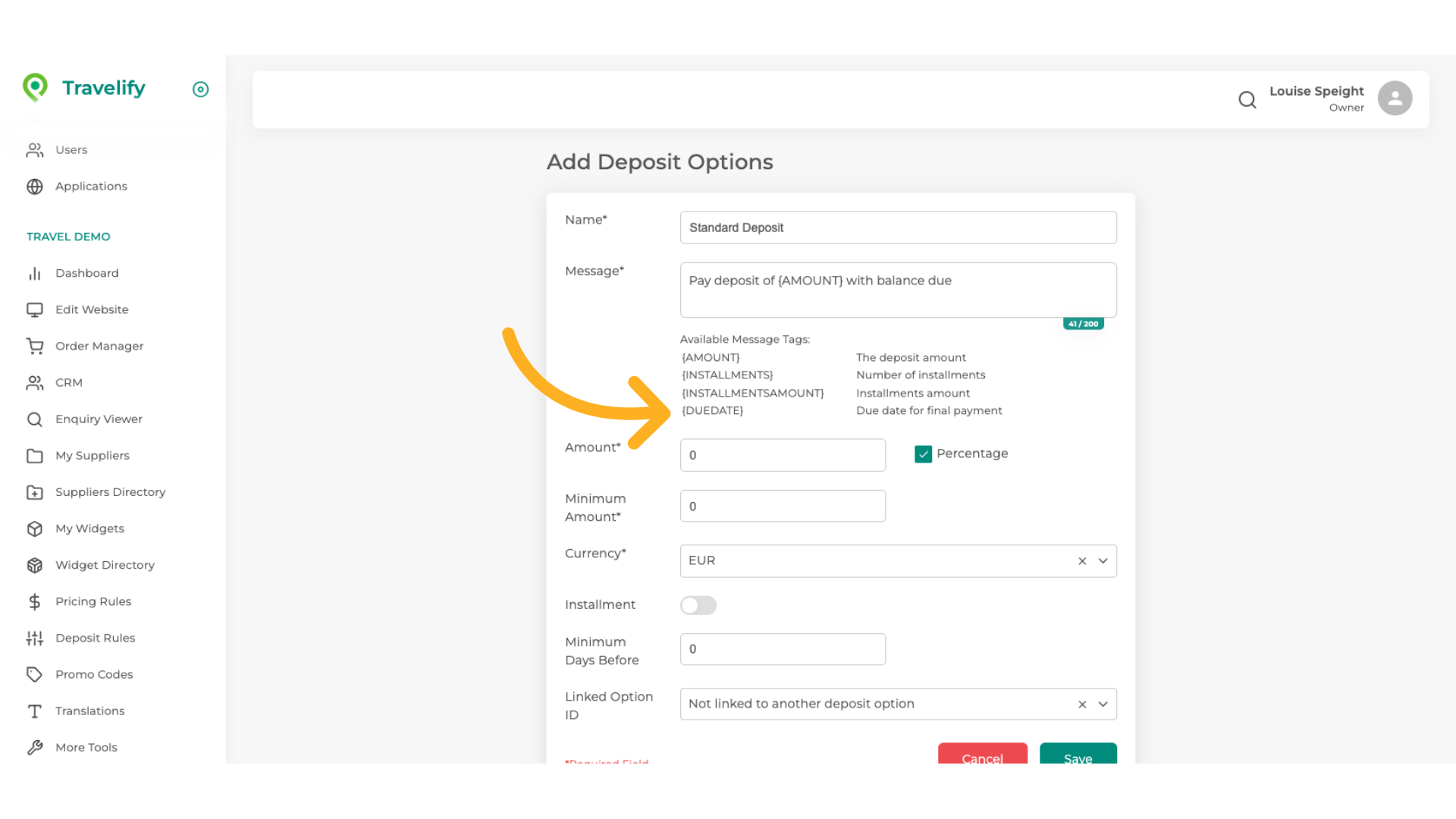Click the sidebar collapse target icon
The image size is (1456, 819).
[200, 89]
